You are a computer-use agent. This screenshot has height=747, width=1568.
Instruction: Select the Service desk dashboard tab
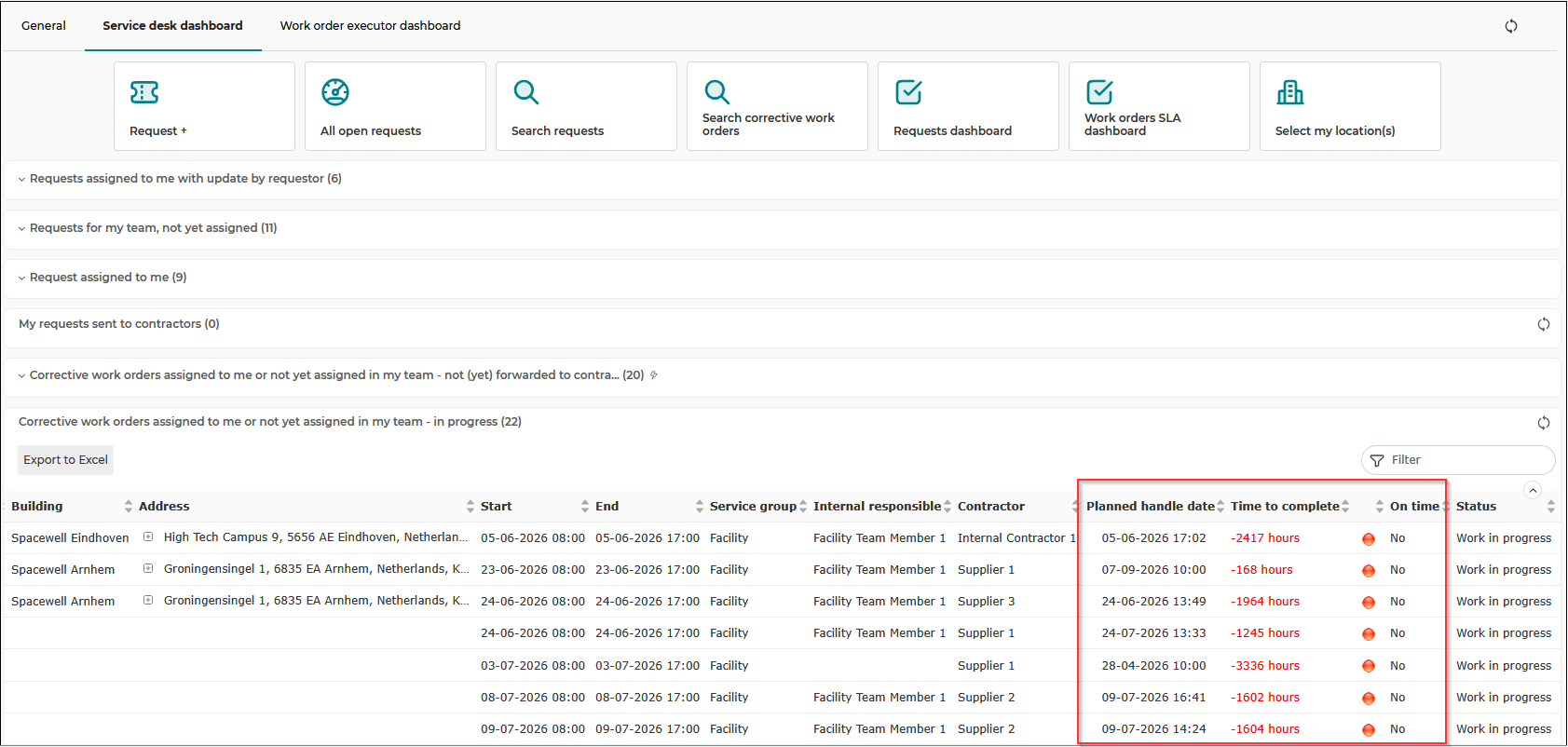172,25
